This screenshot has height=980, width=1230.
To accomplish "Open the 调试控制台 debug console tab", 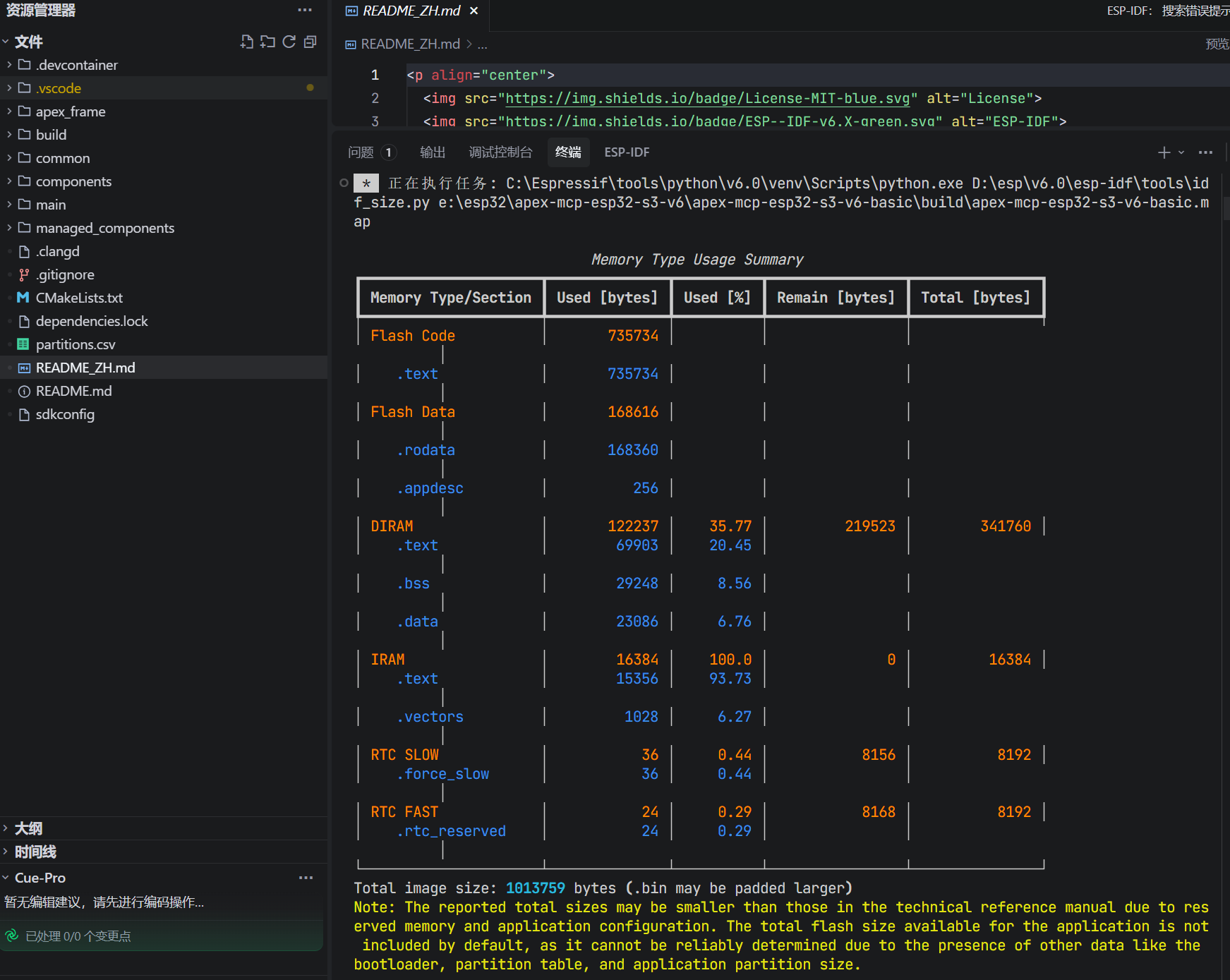I will coord(500,152).
